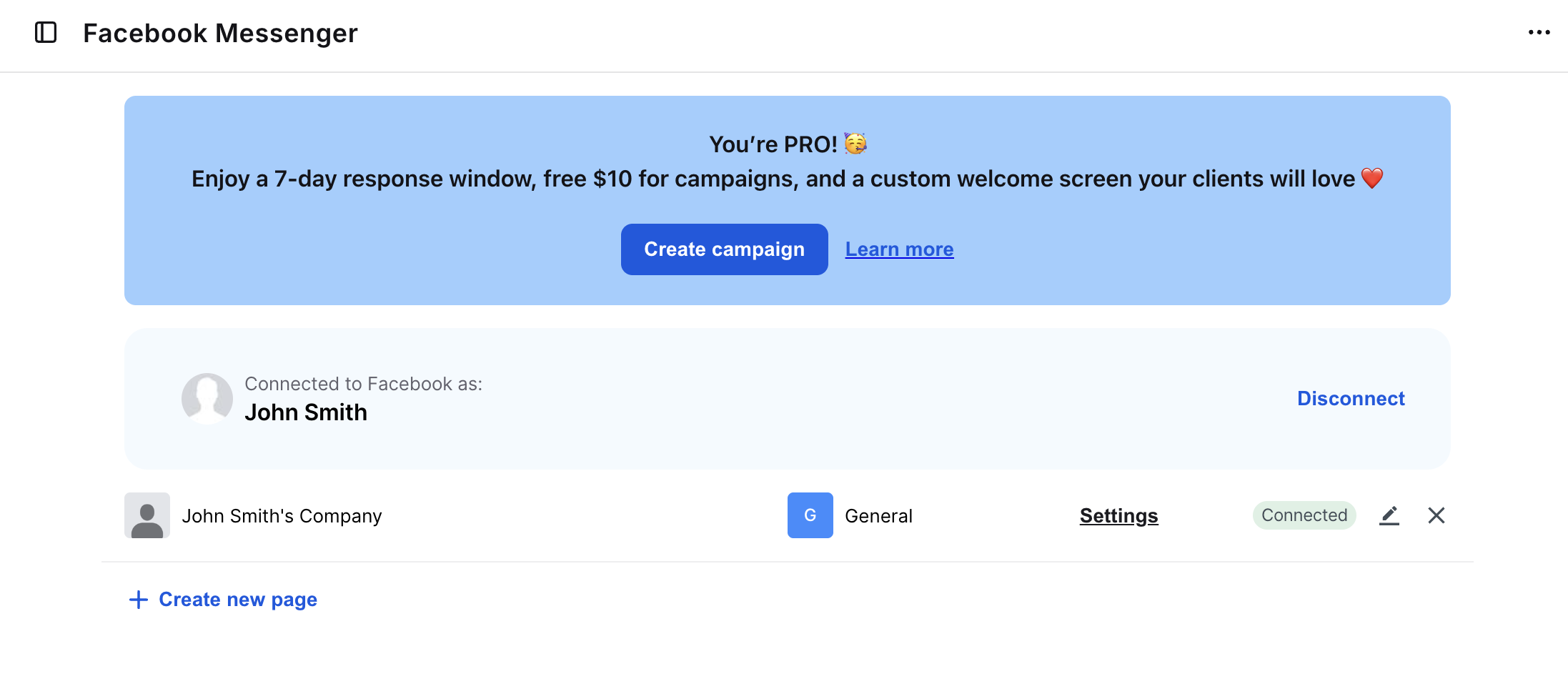The width and height of the screenshot is (1568, 679).
Task: Click the Create new page link
Action: 238,600
